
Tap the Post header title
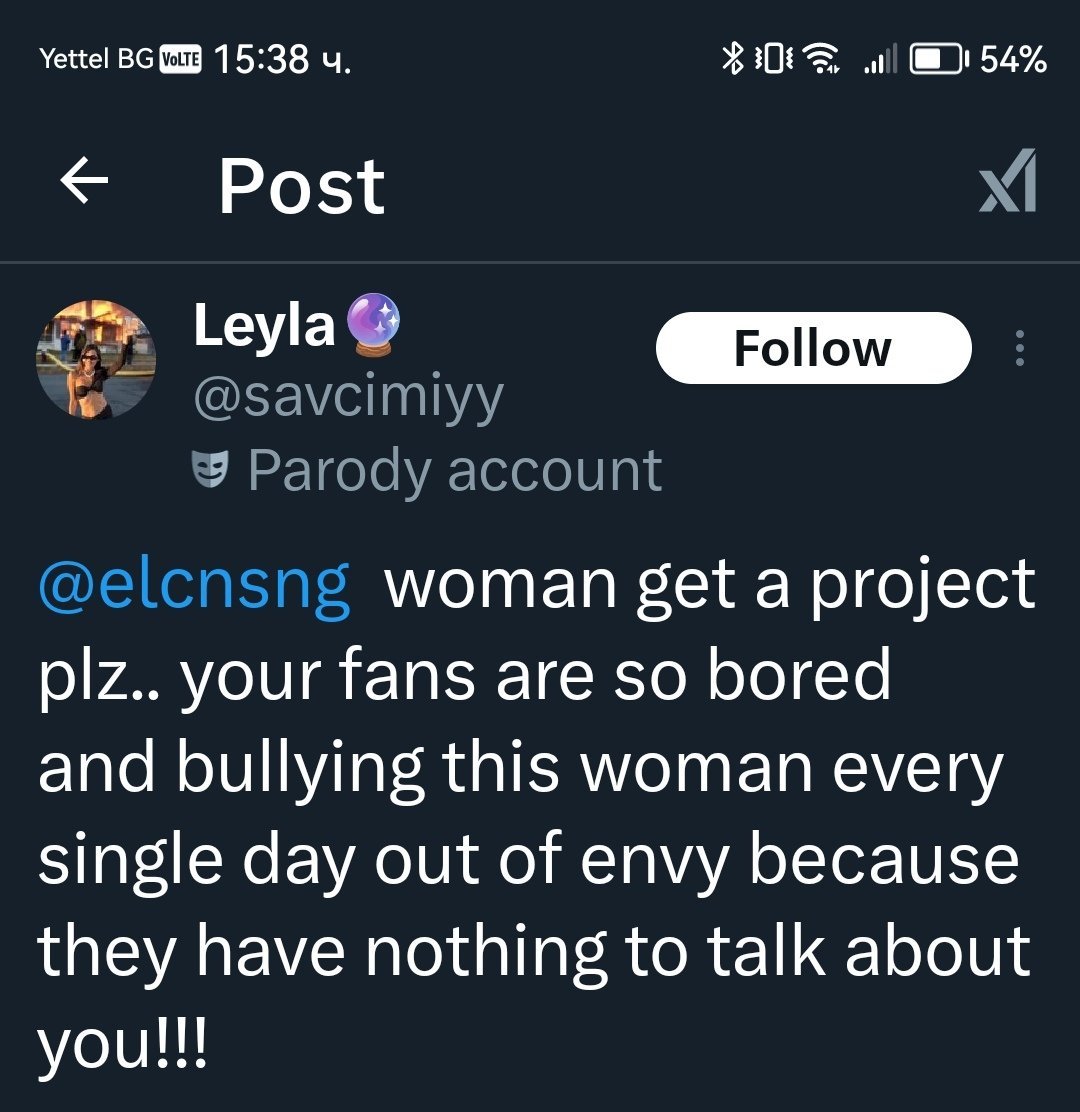301,186
